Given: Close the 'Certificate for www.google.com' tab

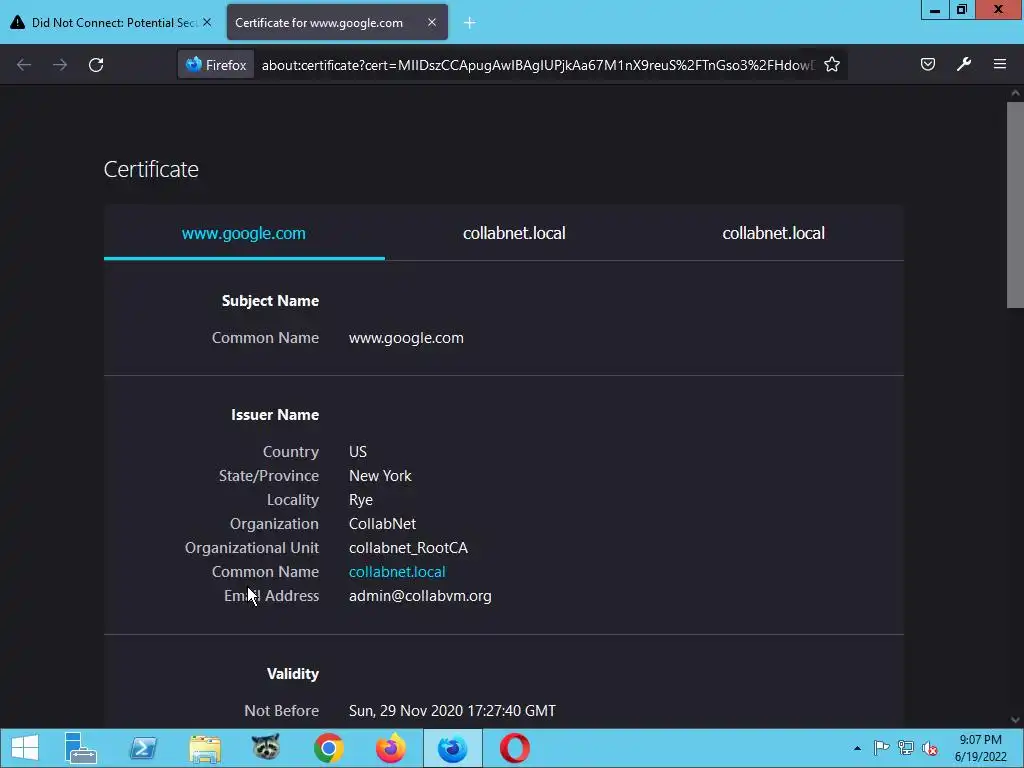Looking at the screenshot, I should pos(432,22).
